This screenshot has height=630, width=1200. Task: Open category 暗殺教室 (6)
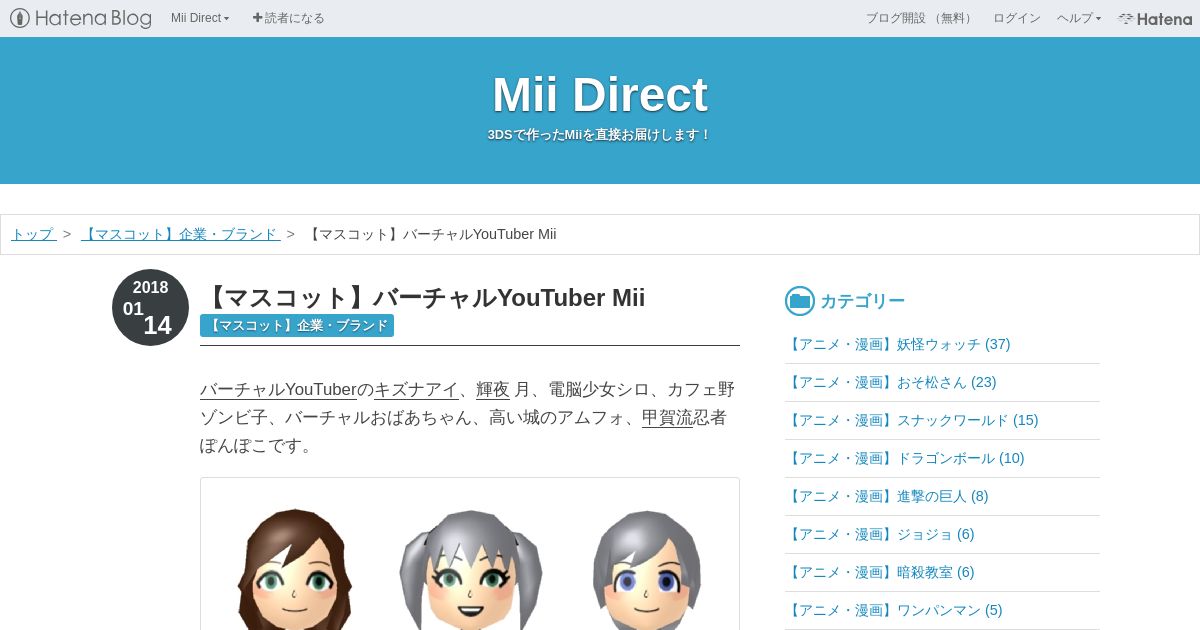point(880,572)
